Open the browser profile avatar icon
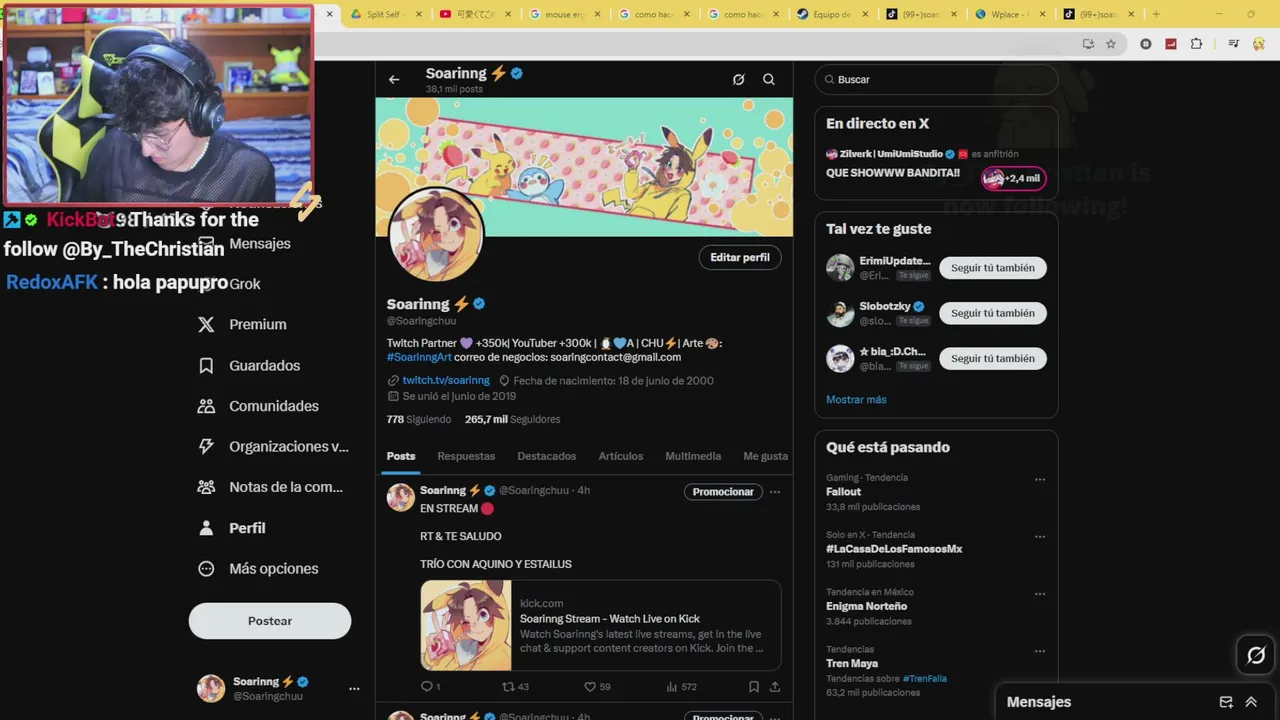 (x=1259, y=44)
